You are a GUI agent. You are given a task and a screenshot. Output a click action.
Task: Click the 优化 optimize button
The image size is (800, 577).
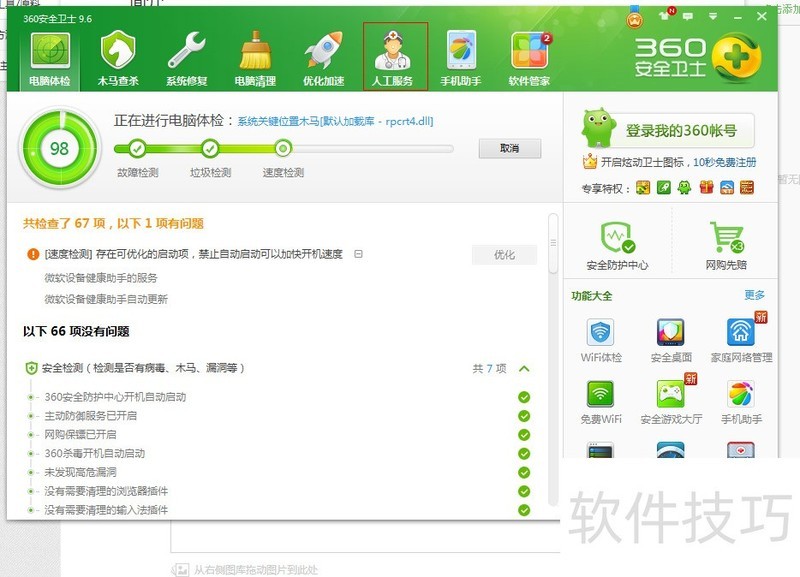(504, 255)
